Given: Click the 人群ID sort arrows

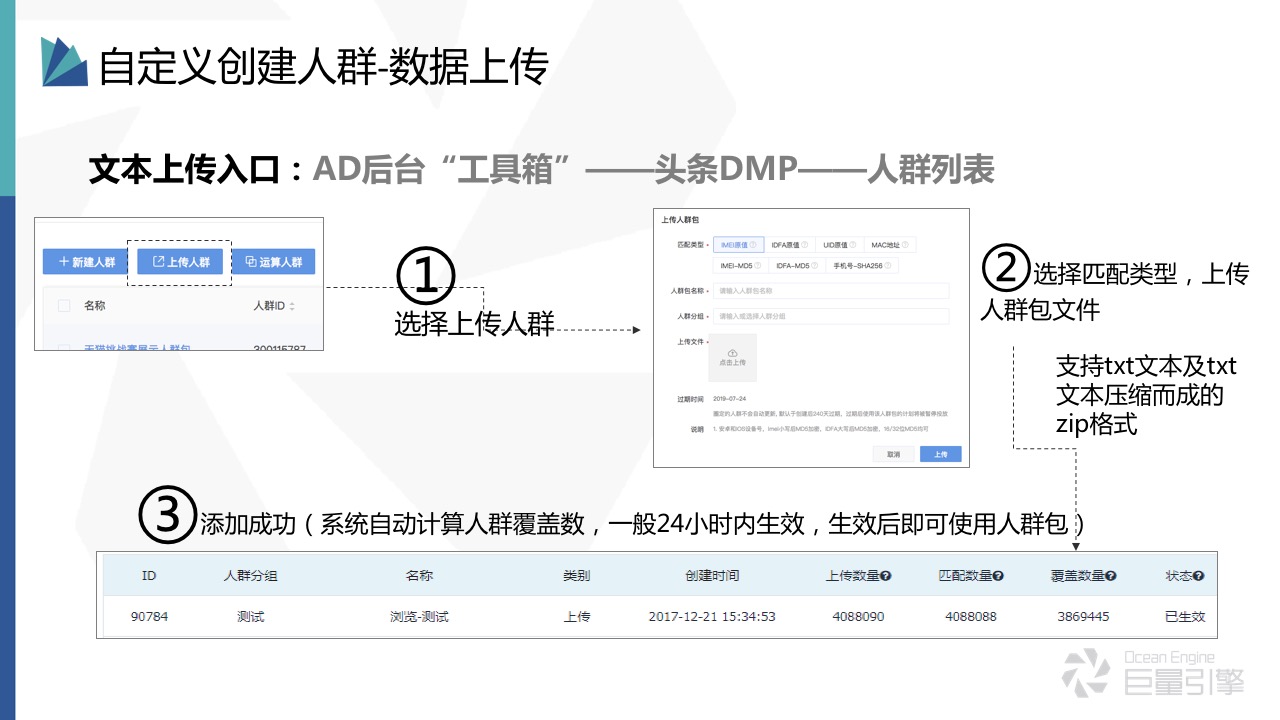Looking at the screenshot, I should 292,306.
